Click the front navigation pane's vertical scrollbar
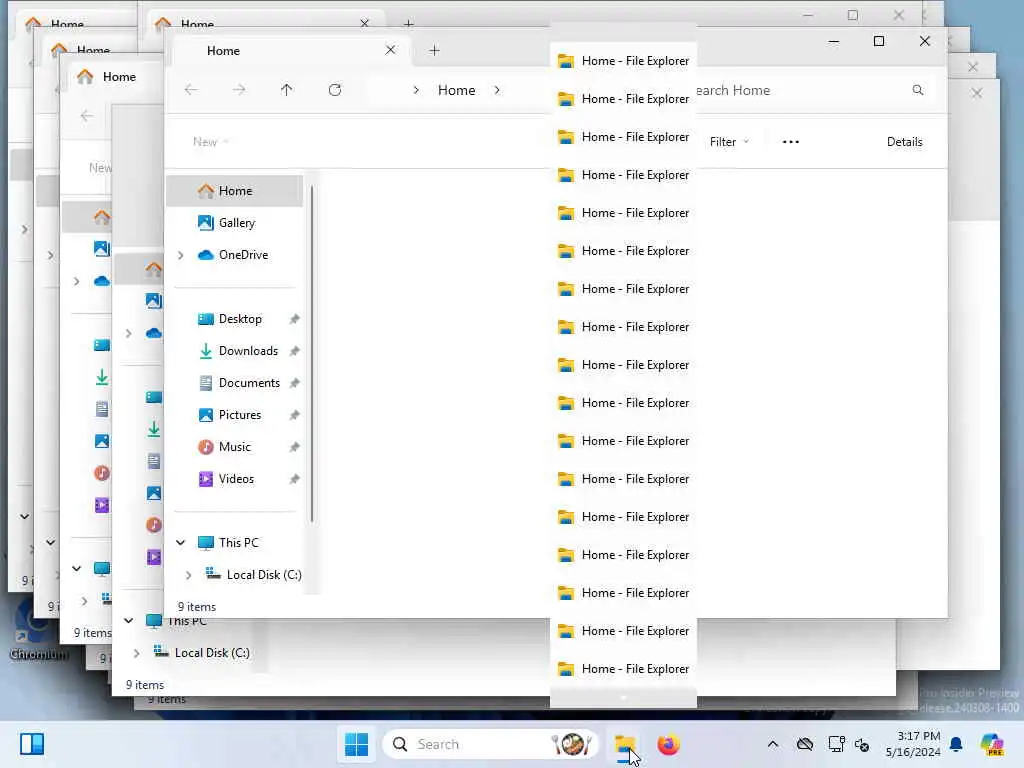This screenshot has width=1024, height=768. [312, 353]
